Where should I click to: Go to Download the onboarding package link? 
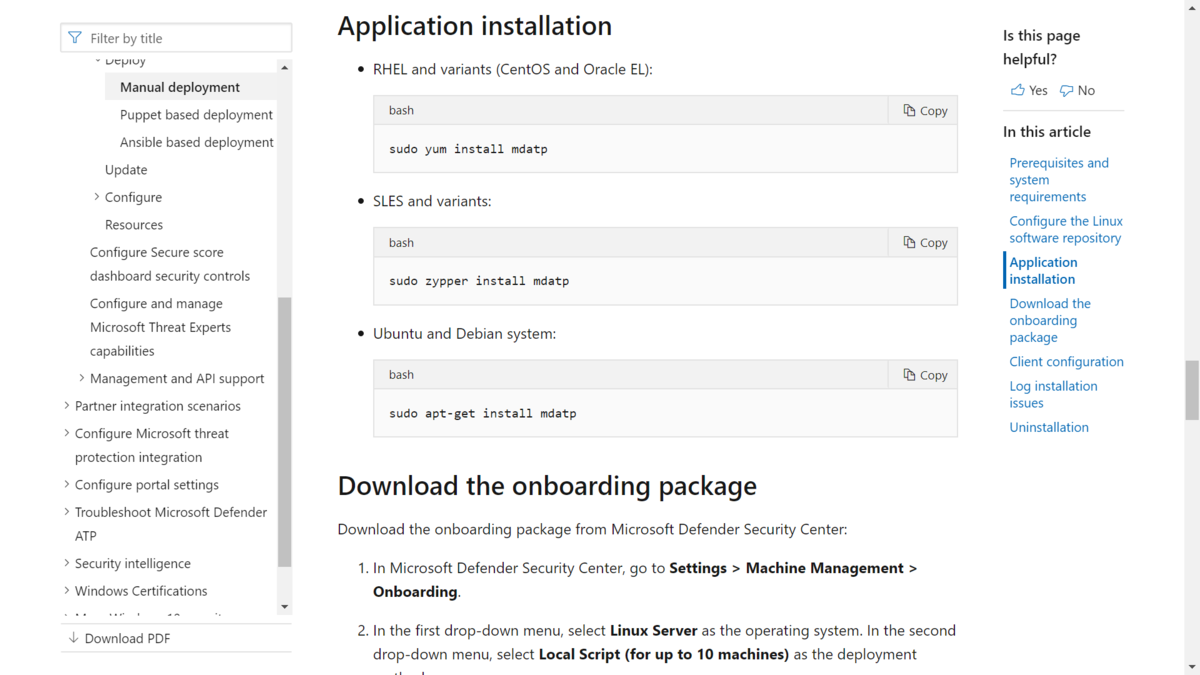1050,320
